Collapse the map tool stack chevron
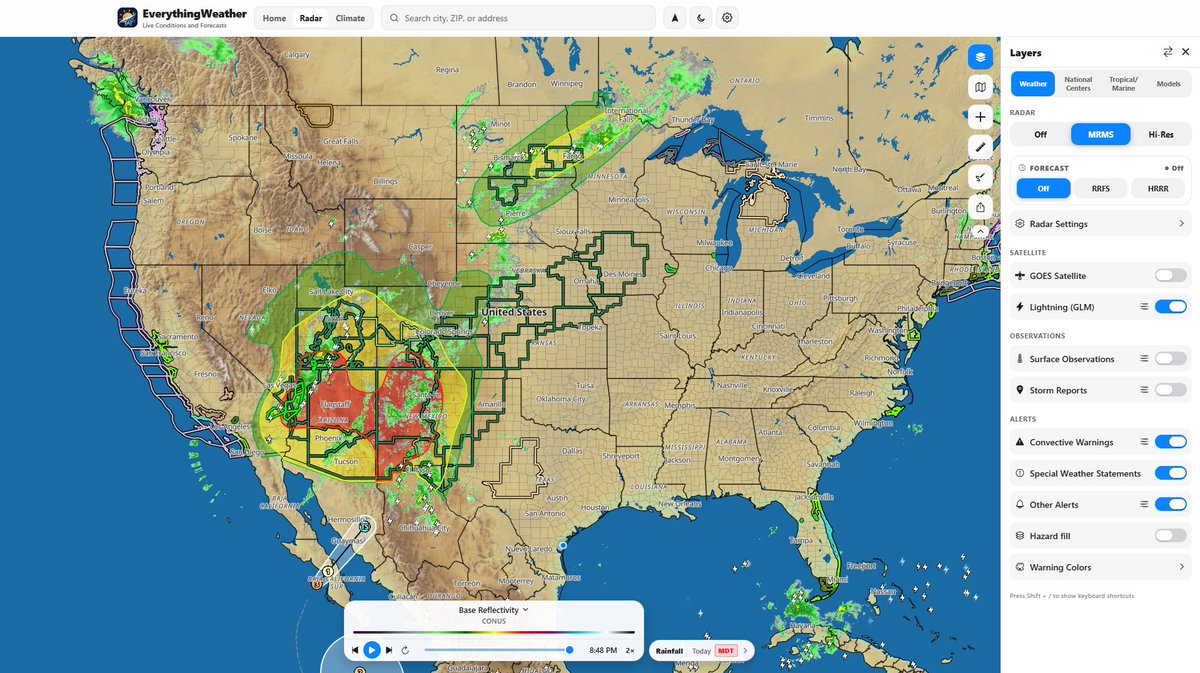This screenshot has height=673, width=1200. pos(980,231)
